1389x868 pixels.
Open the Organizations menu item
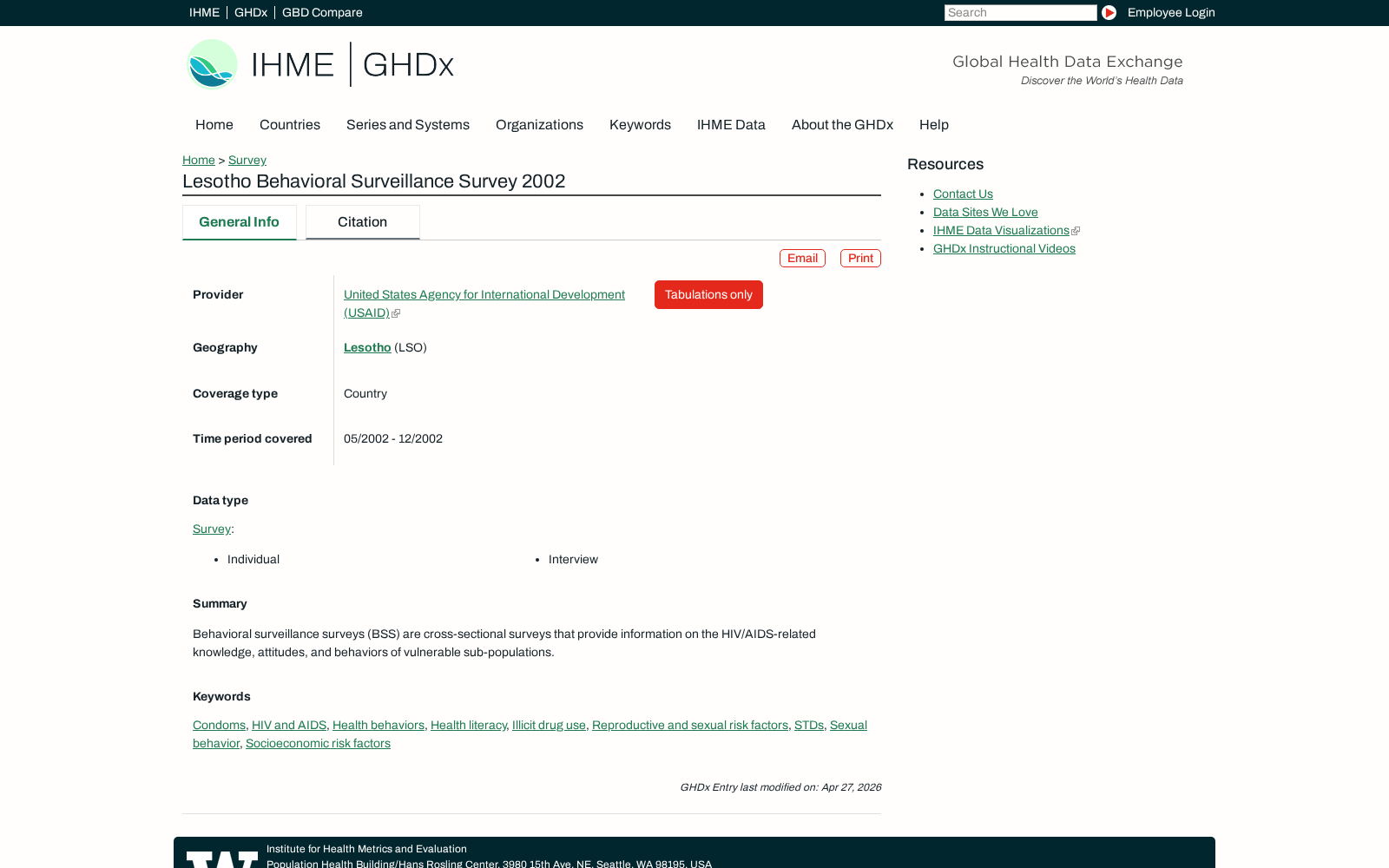click(x=539, y=125)
